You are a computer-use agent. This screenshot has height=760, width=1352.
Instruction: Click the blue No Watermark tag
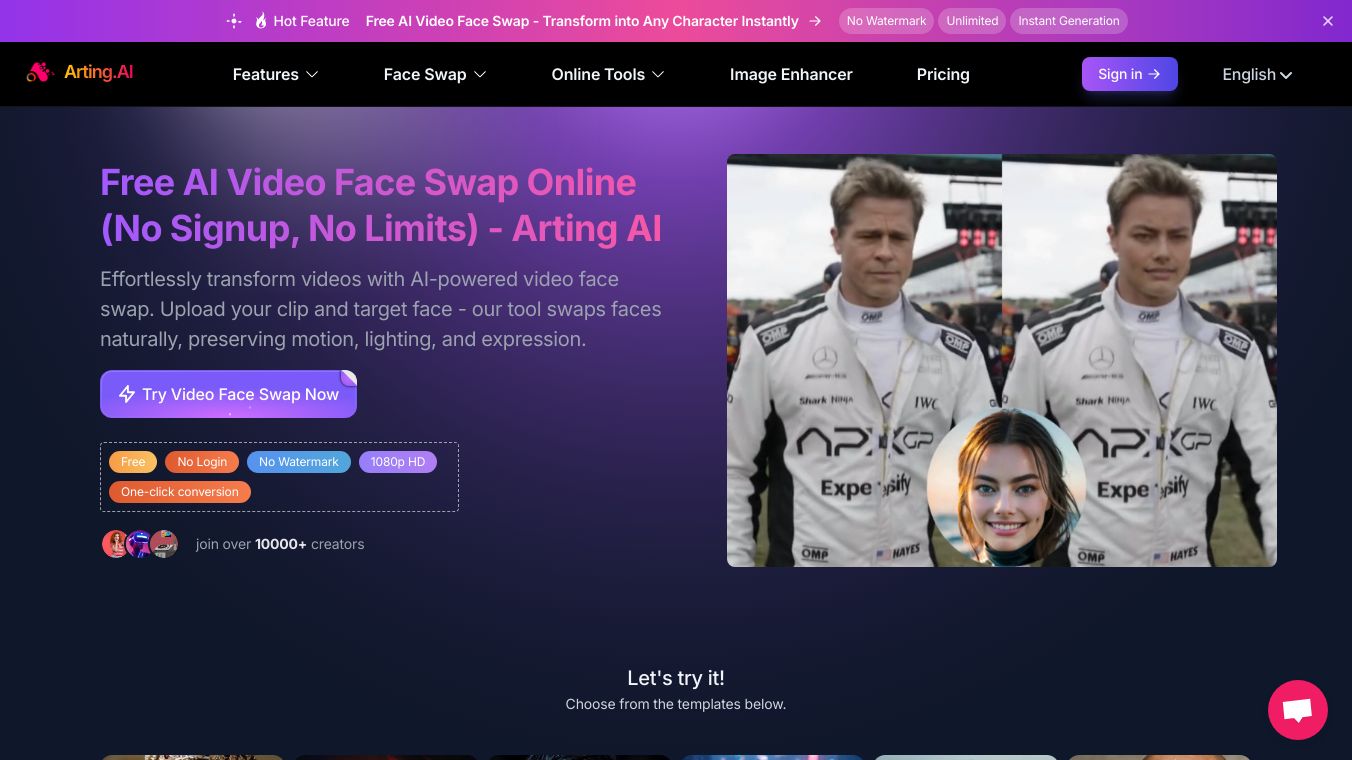[x=299, y=462]
